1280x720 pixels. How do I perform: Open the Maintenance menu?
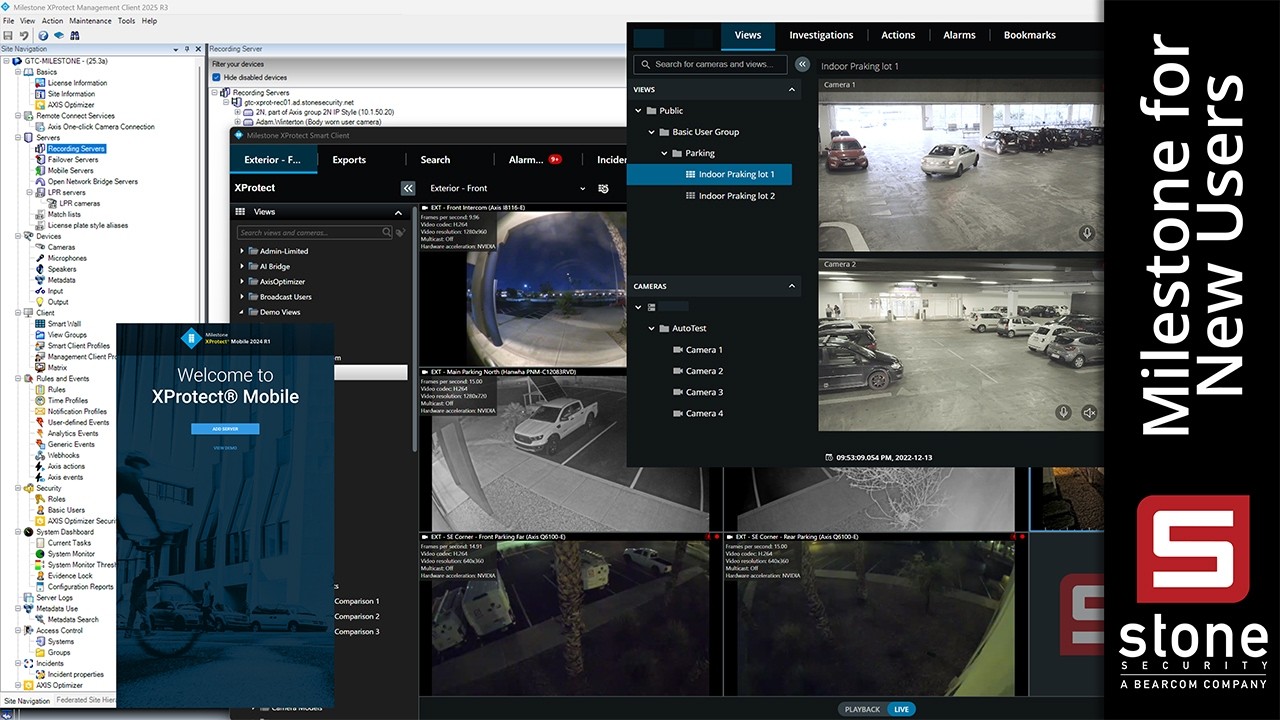tap(90, 21)
